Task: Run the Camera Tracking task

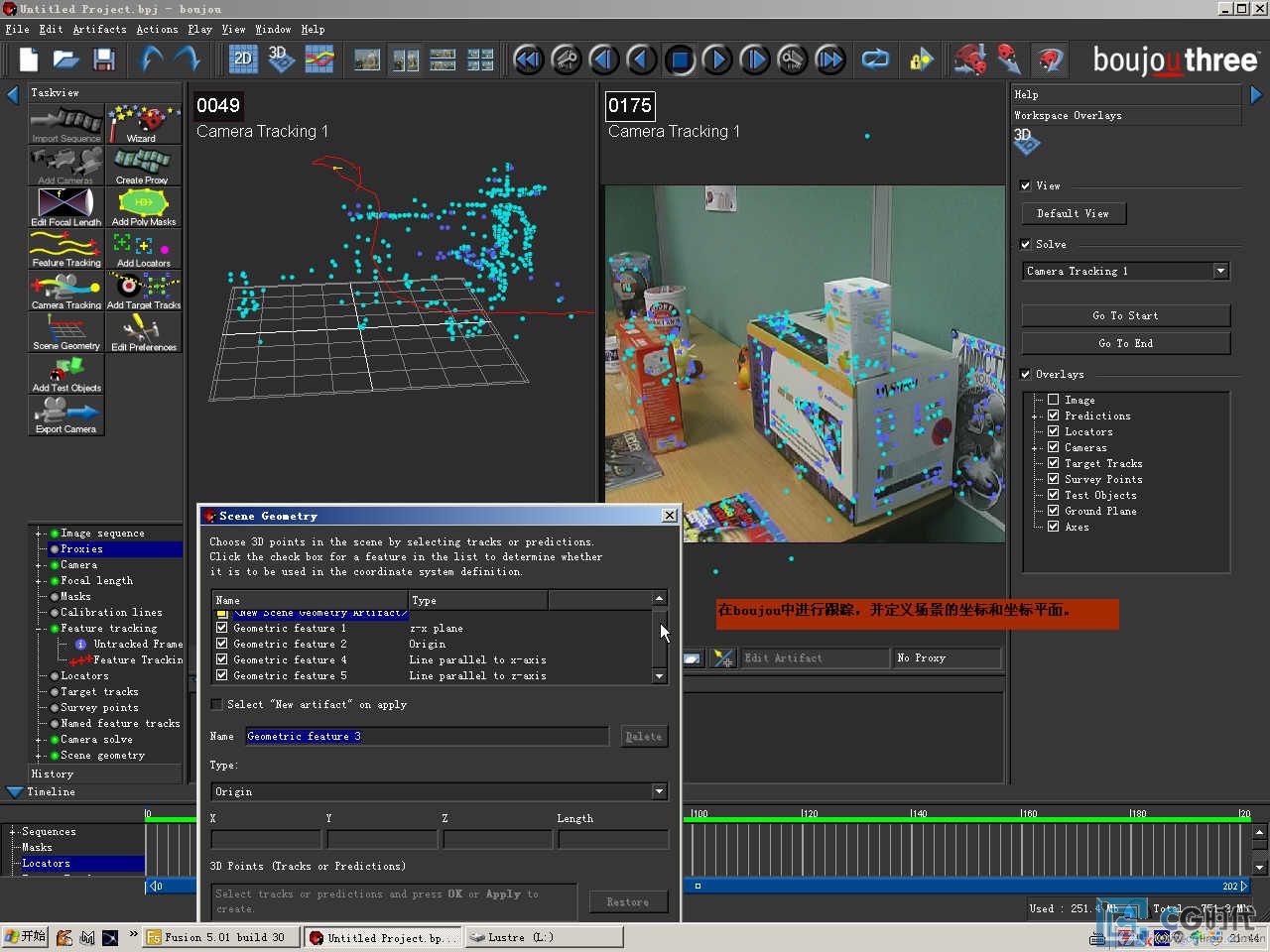Action: click(x=66, y=291)
